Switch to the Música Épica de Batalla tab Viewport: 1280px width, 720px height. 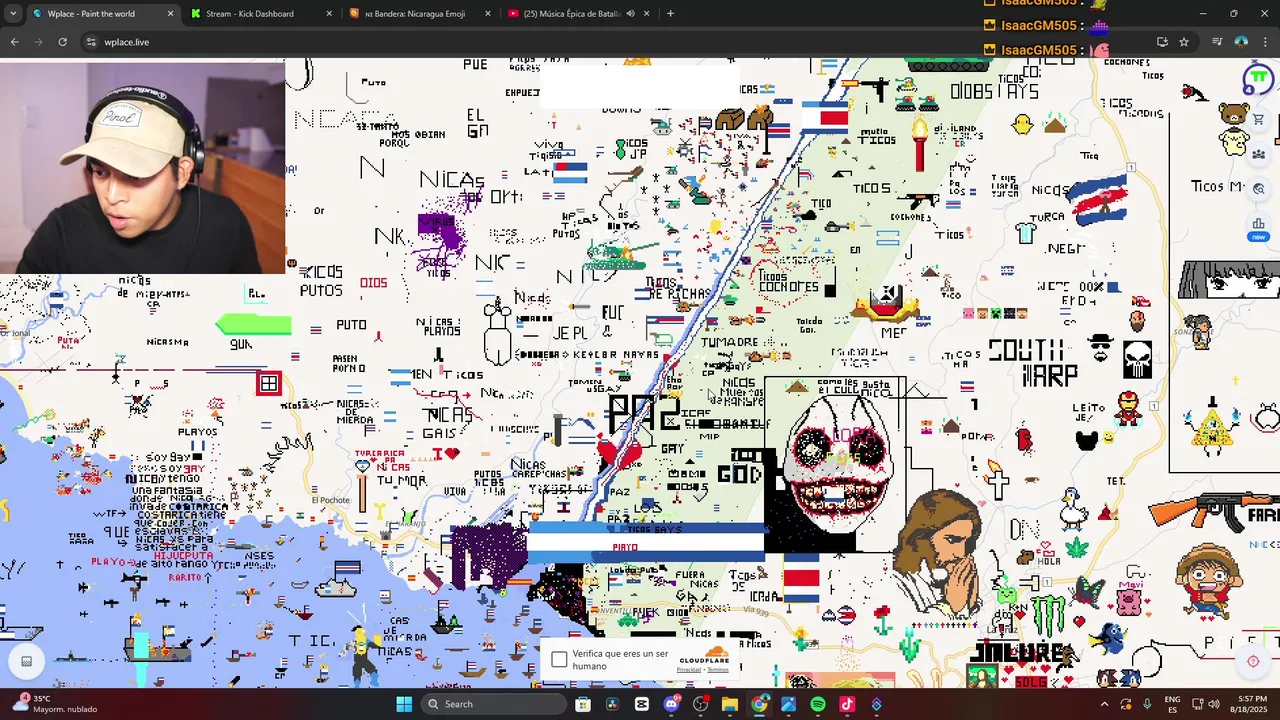click(x=572, y=13)
